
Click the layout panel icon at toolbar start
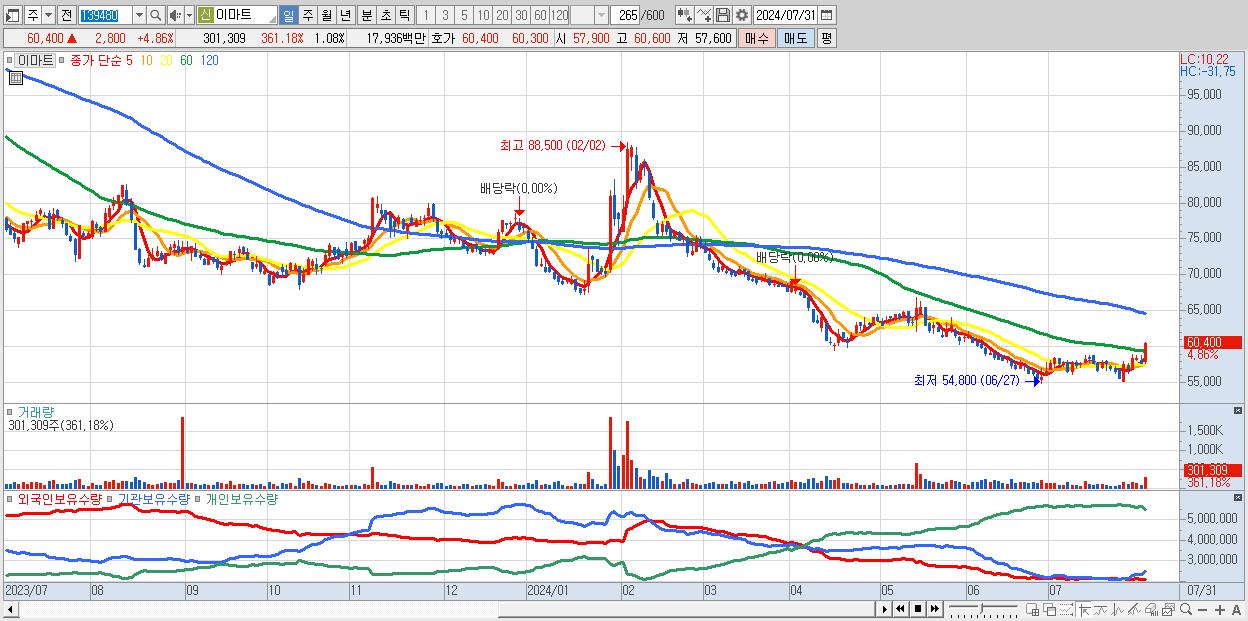(x=13, y=15)
